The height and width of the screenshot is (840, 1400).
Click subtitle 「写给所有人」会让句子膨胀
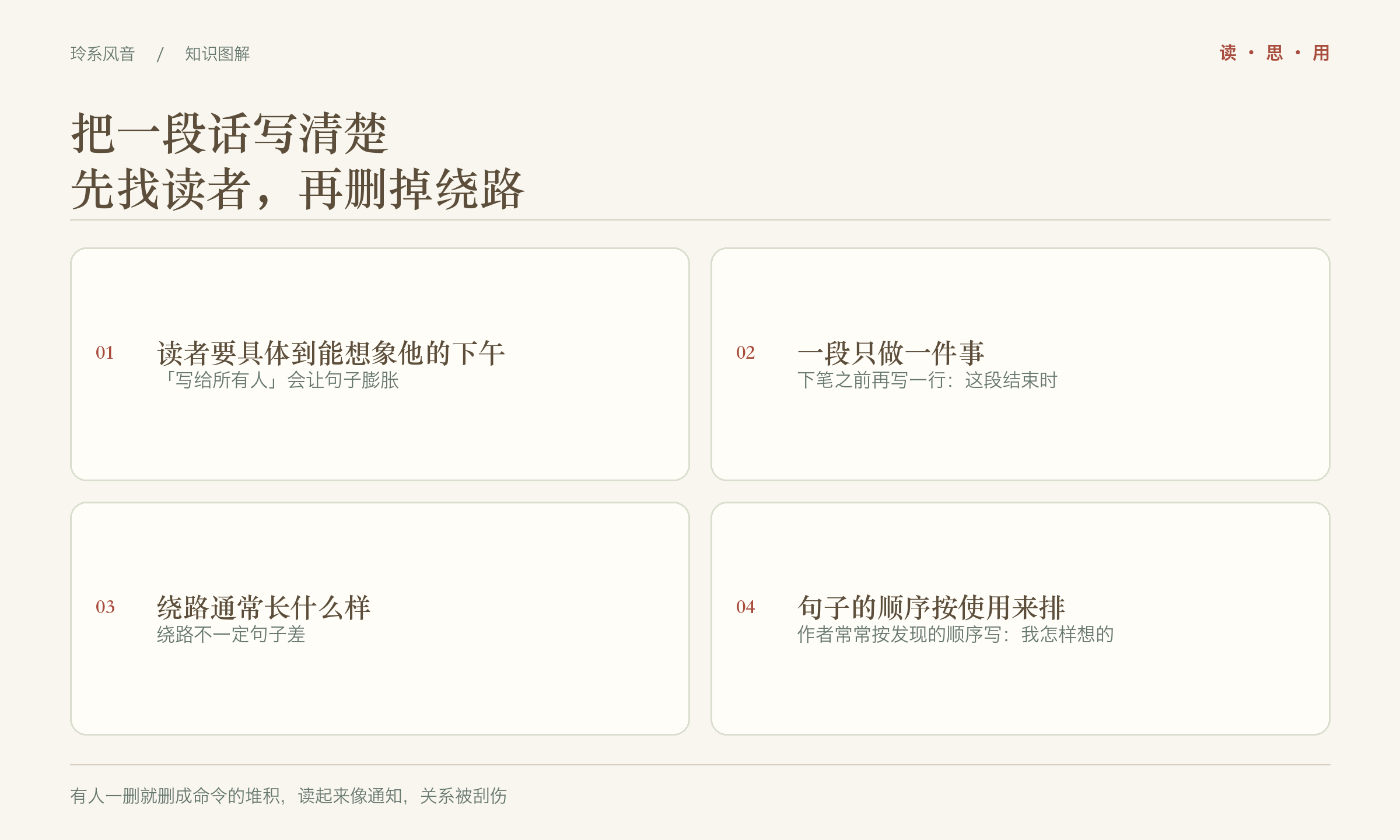click(x=278, y=380)
